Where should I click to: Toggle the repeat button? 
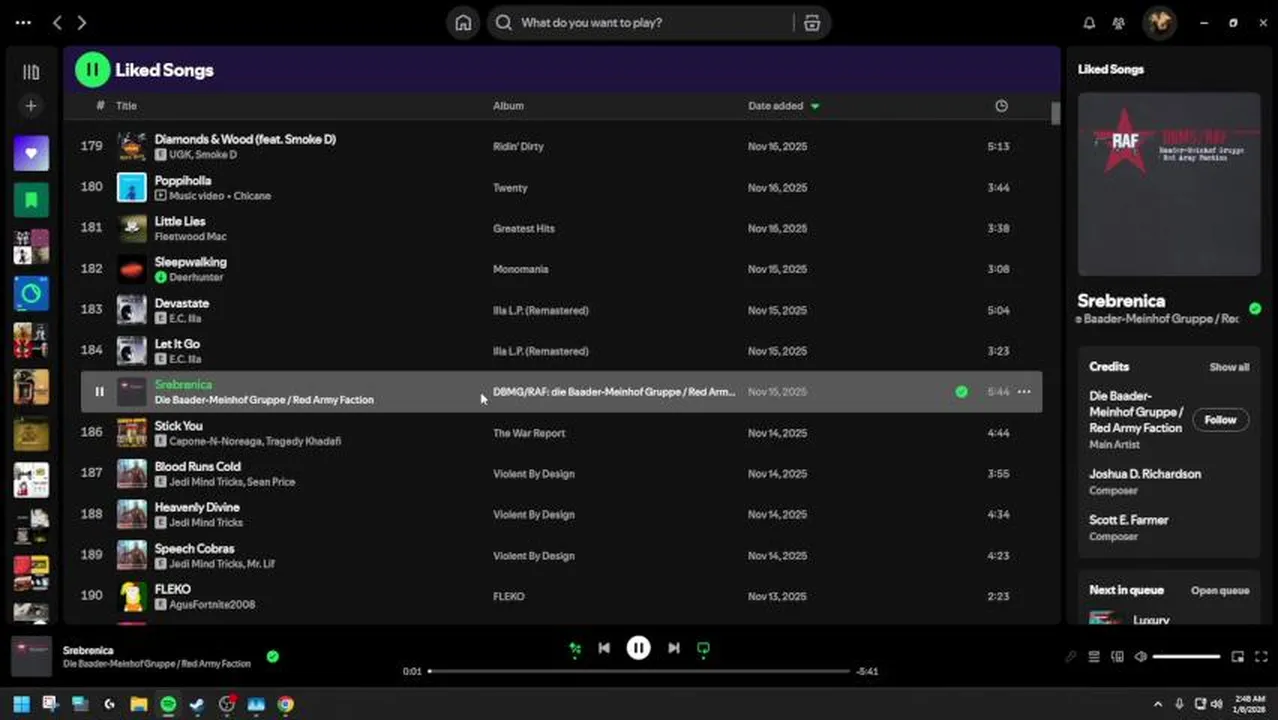tap(703, 648)
